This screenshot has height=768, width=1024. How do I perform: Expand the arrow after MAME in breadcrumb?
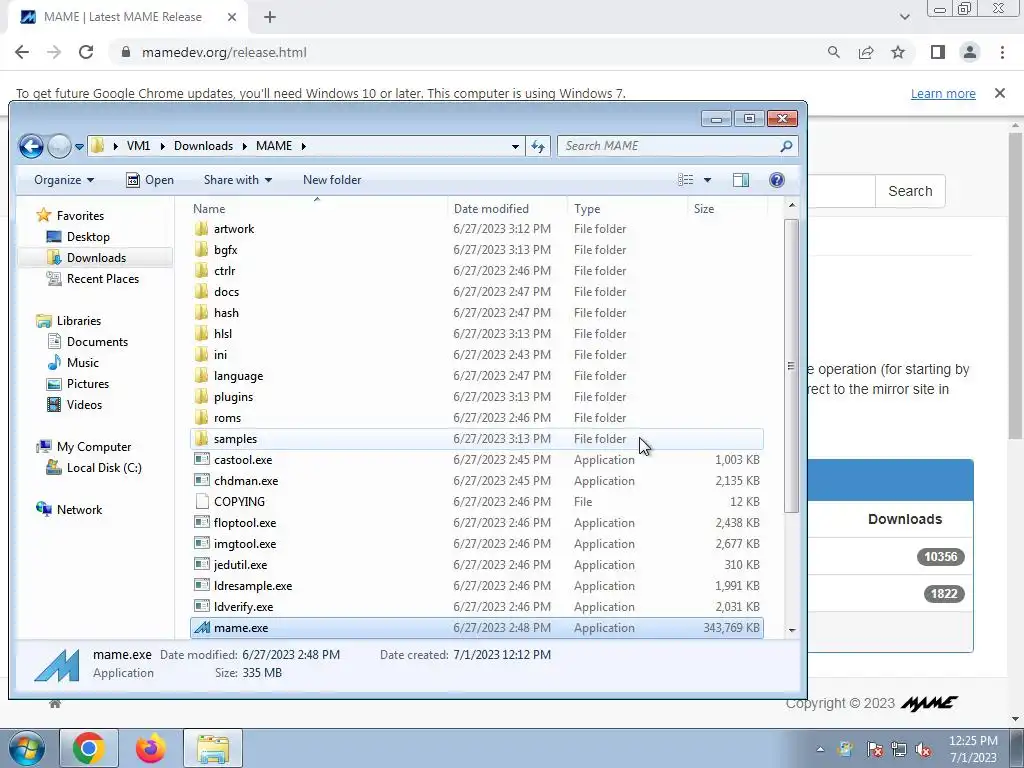click(x=304, y=146)
